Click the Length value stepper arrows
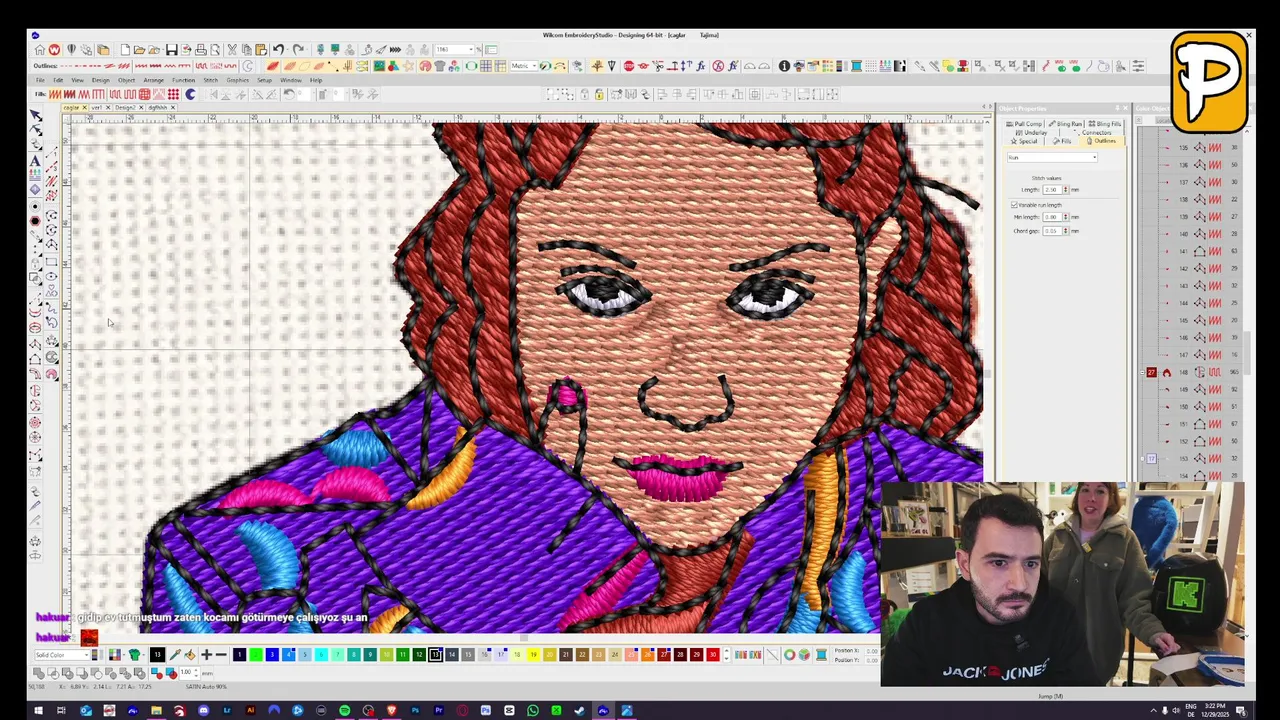Image resolution: width=1280 pixels, height=720 pixels. [x=1066, y=190]
